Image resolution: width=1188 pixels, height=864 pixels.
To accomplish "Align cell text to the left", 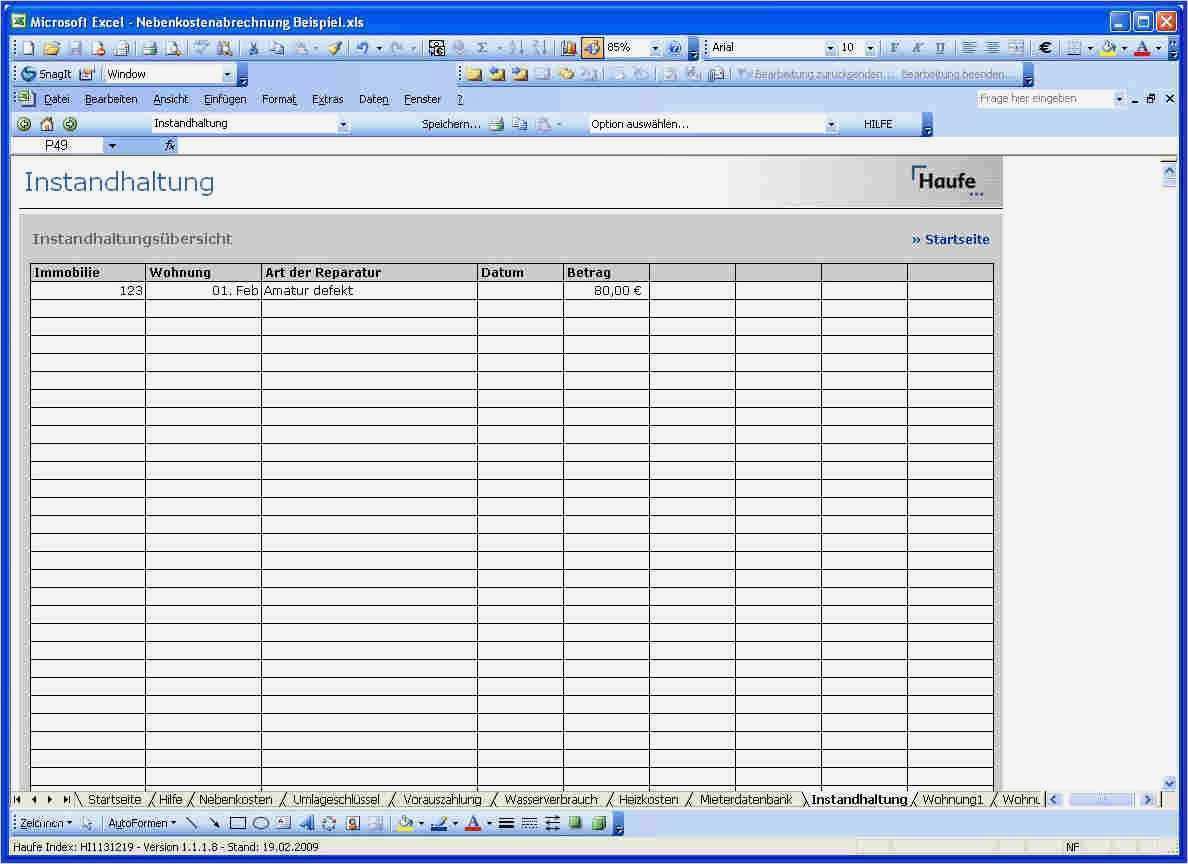I will pos(968,49).
